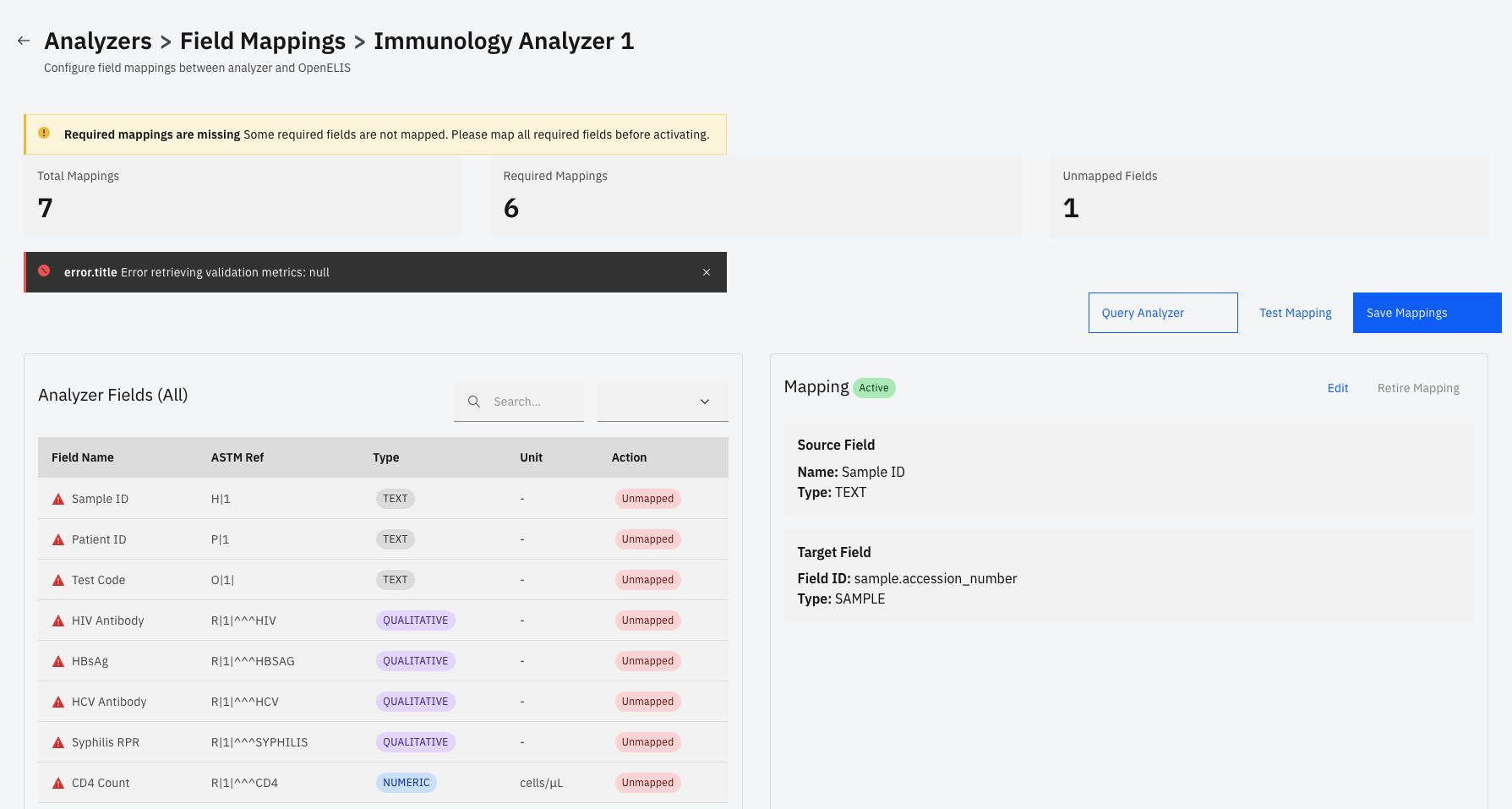The height and width of the screenshot is (809, 1512).
Task: Click Retire Mapping button
Action: point(1418,388)
